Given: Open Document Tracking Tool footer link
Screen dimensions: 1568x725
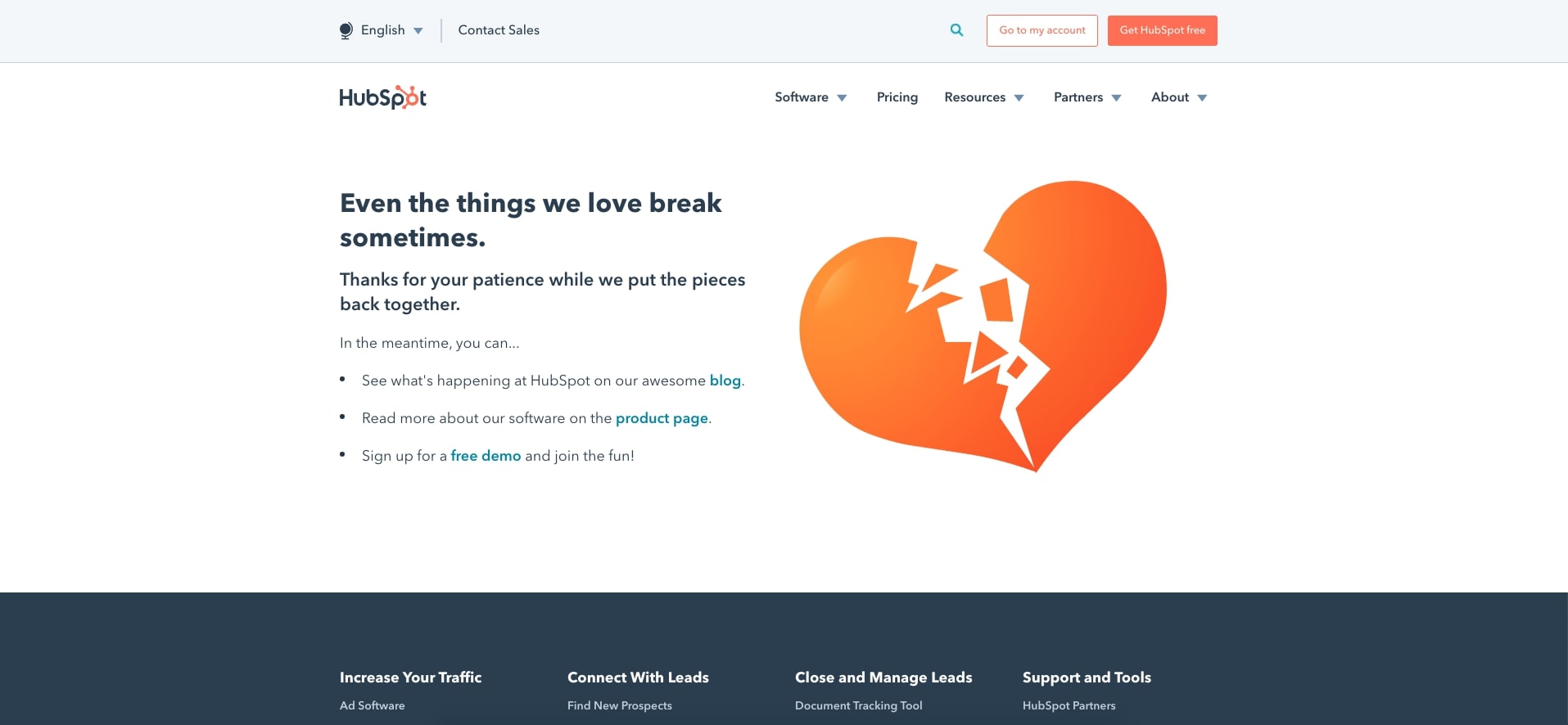Looking at the screenshot, I should pos(859,705).
